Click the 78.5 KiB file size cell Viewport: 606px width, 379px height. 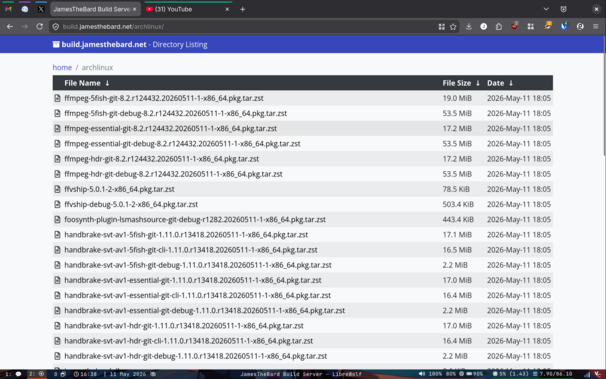[x=456, y=189]
